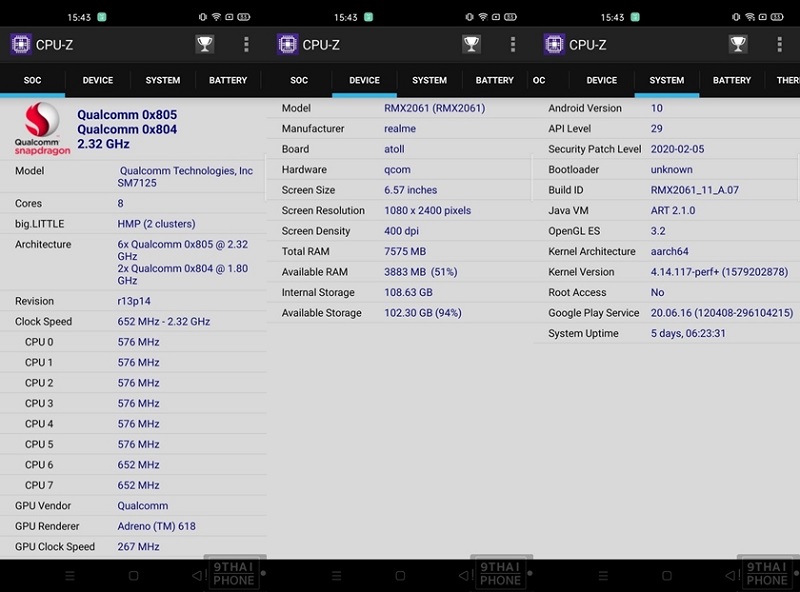Tap the trophy icon in the middle CPU-Z screen

471,44
